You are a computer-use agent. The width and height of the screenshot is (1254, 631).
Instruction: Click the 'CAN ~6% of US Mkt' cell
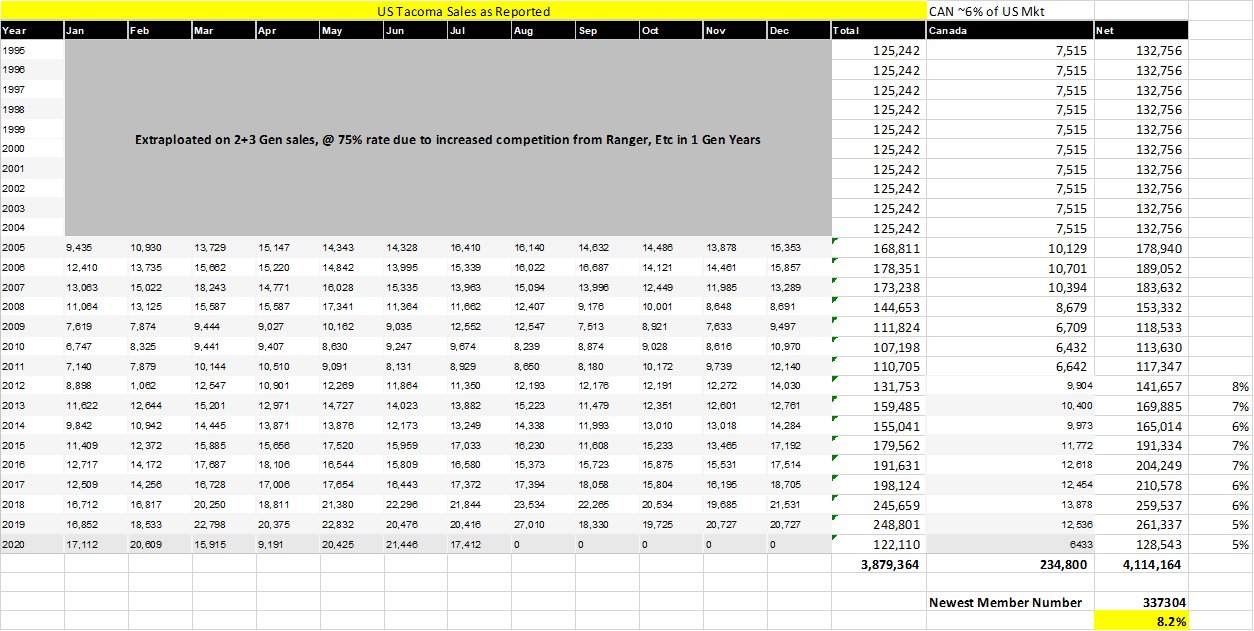(1010, 11)
